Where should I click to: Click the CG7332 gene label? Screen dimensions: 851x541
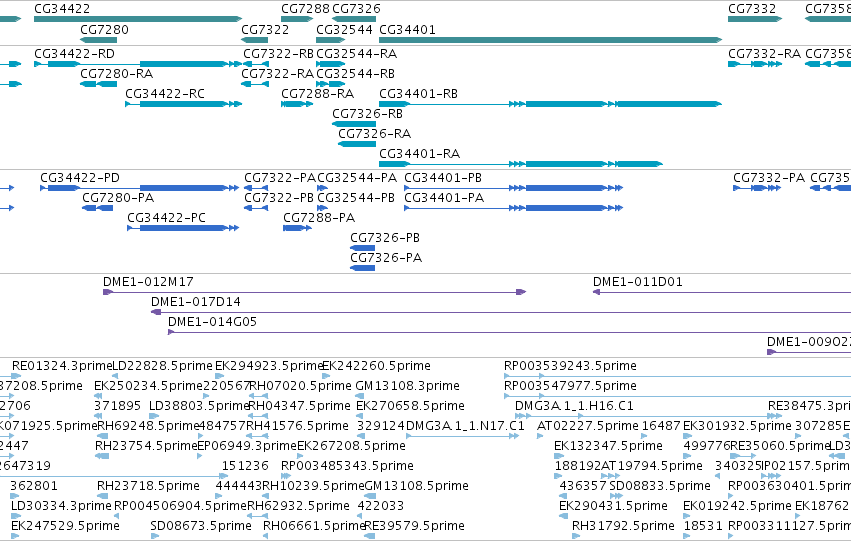752,9
